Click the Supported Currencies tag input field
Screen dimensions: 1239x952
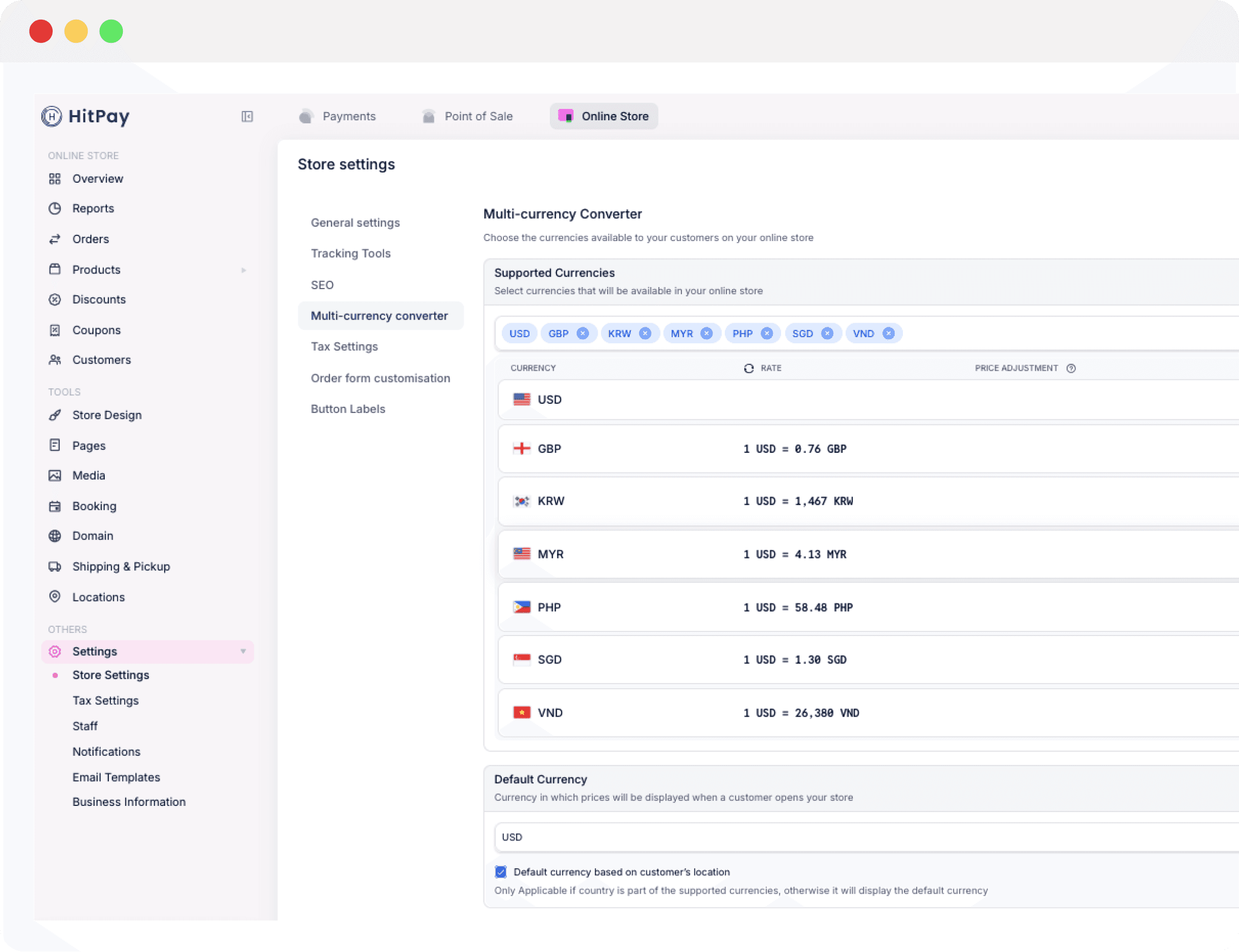tap(1048, 334)
